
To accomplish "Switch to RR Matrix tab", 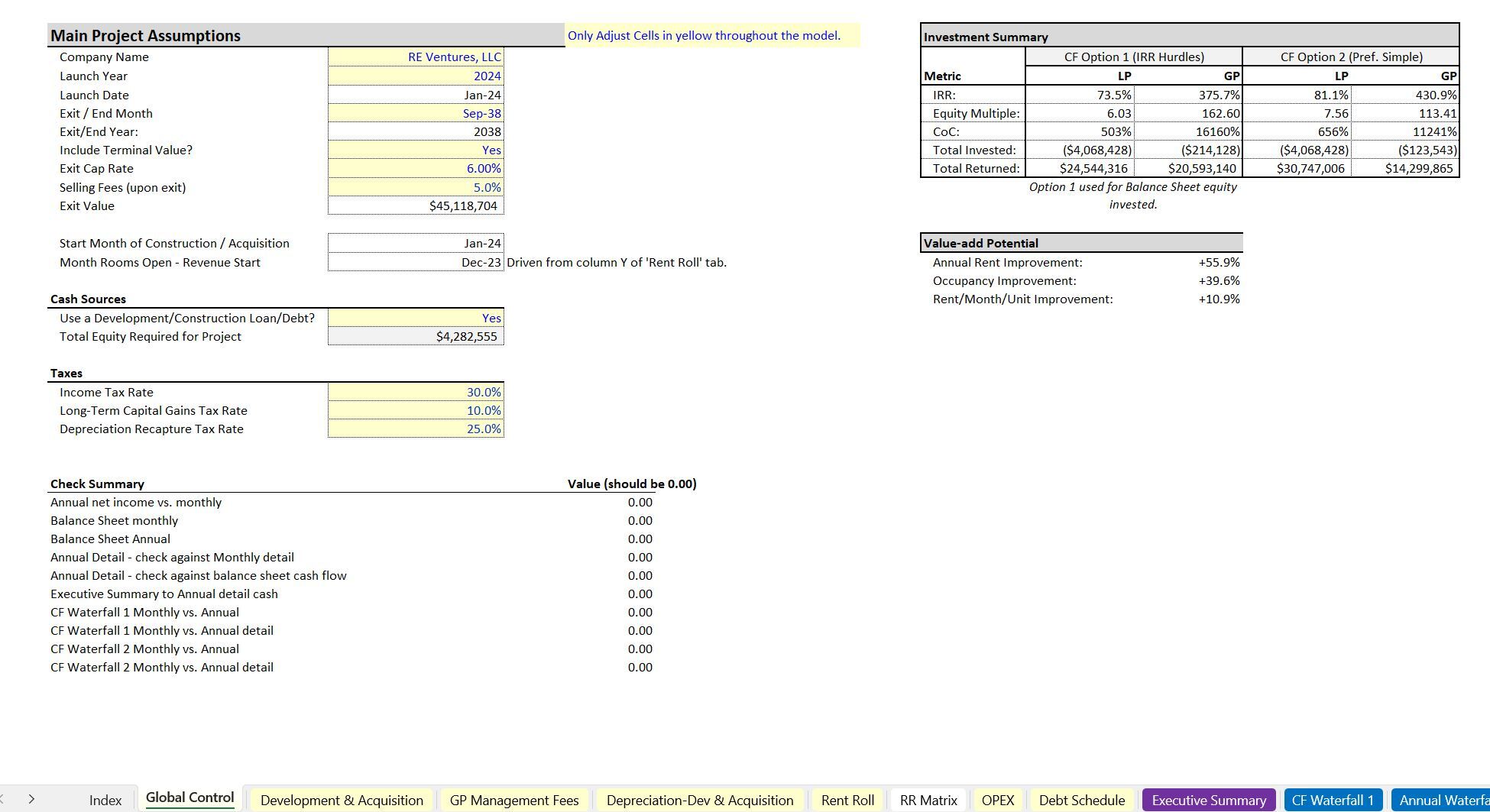I will tap(928, 800).
